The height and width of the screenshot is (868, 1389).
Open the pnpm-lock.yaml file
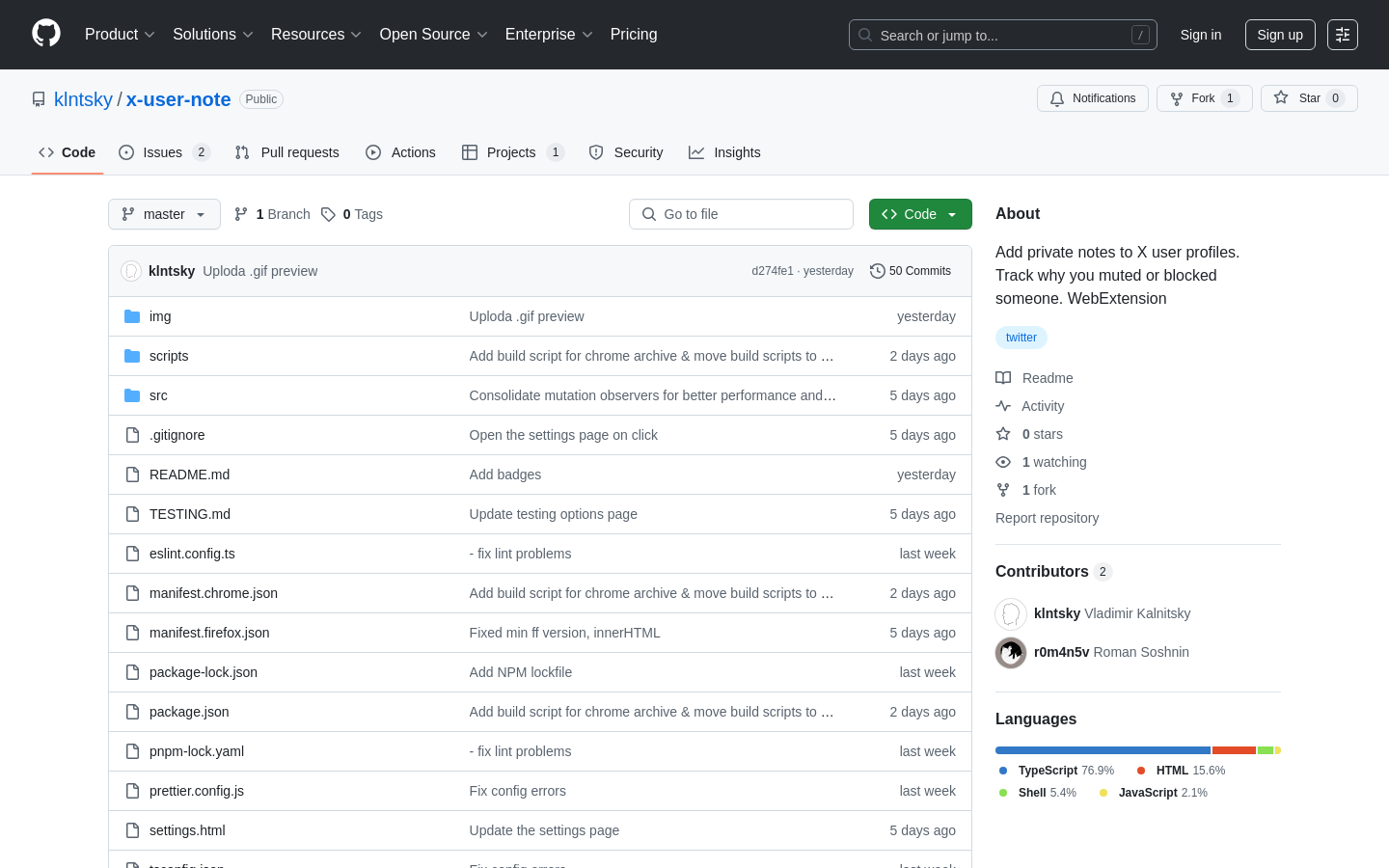click(x=197, y=751)
